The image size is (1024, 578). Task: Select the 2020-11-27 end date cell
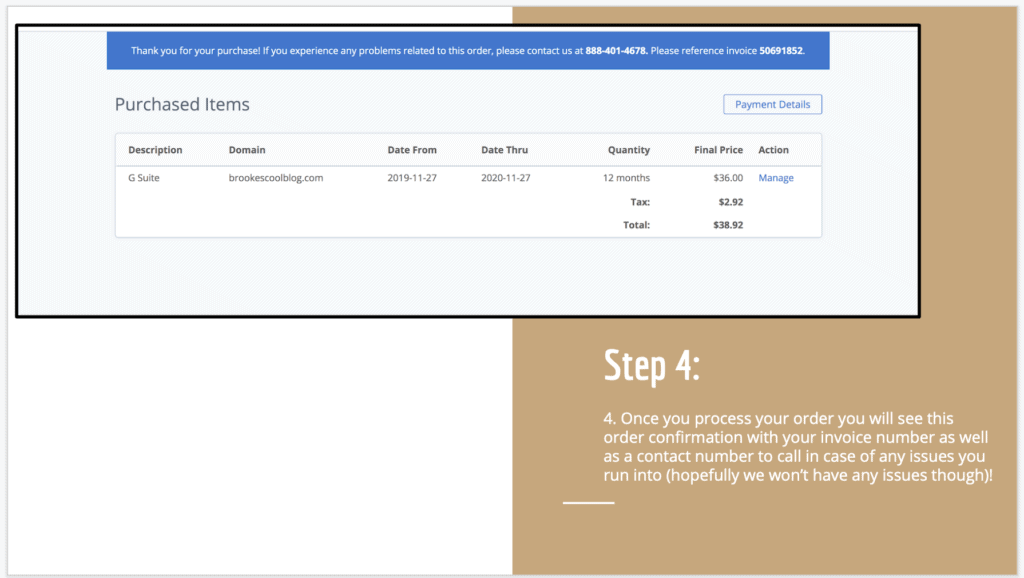click(506, 178)
